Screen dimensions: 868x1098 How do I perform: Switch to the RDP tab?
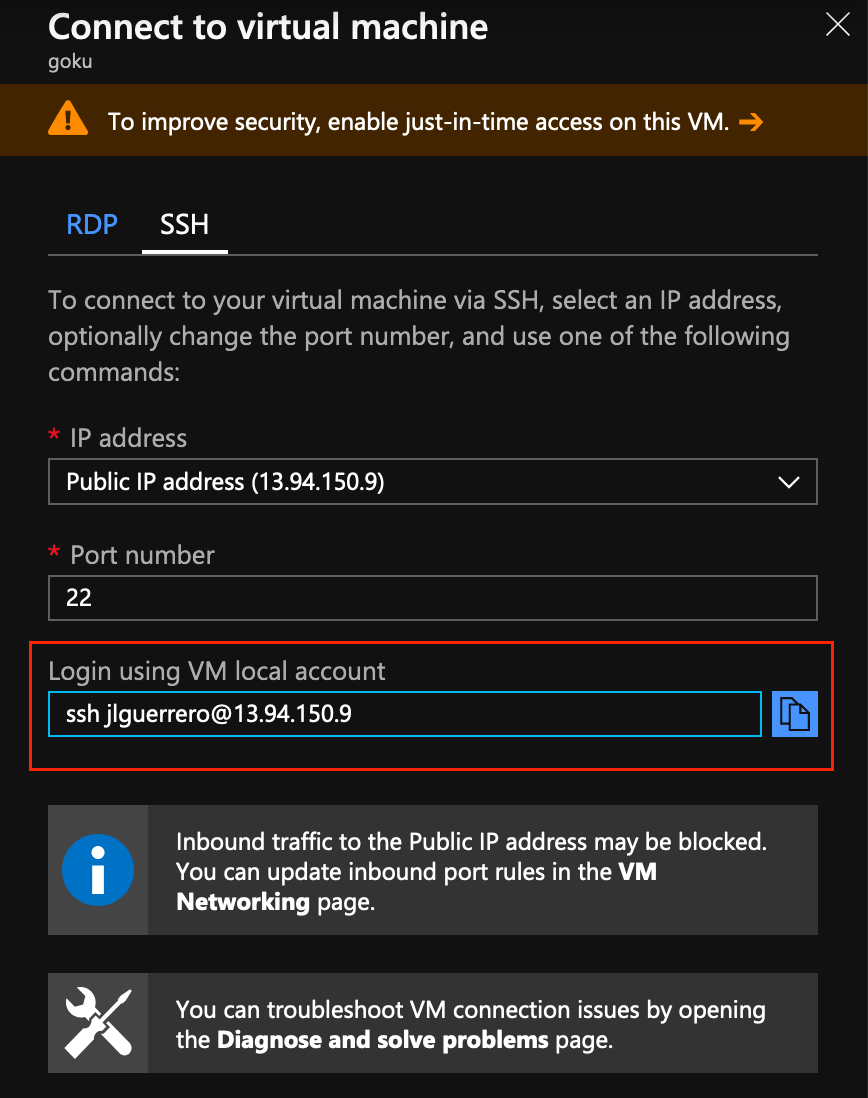coord(91,224)
